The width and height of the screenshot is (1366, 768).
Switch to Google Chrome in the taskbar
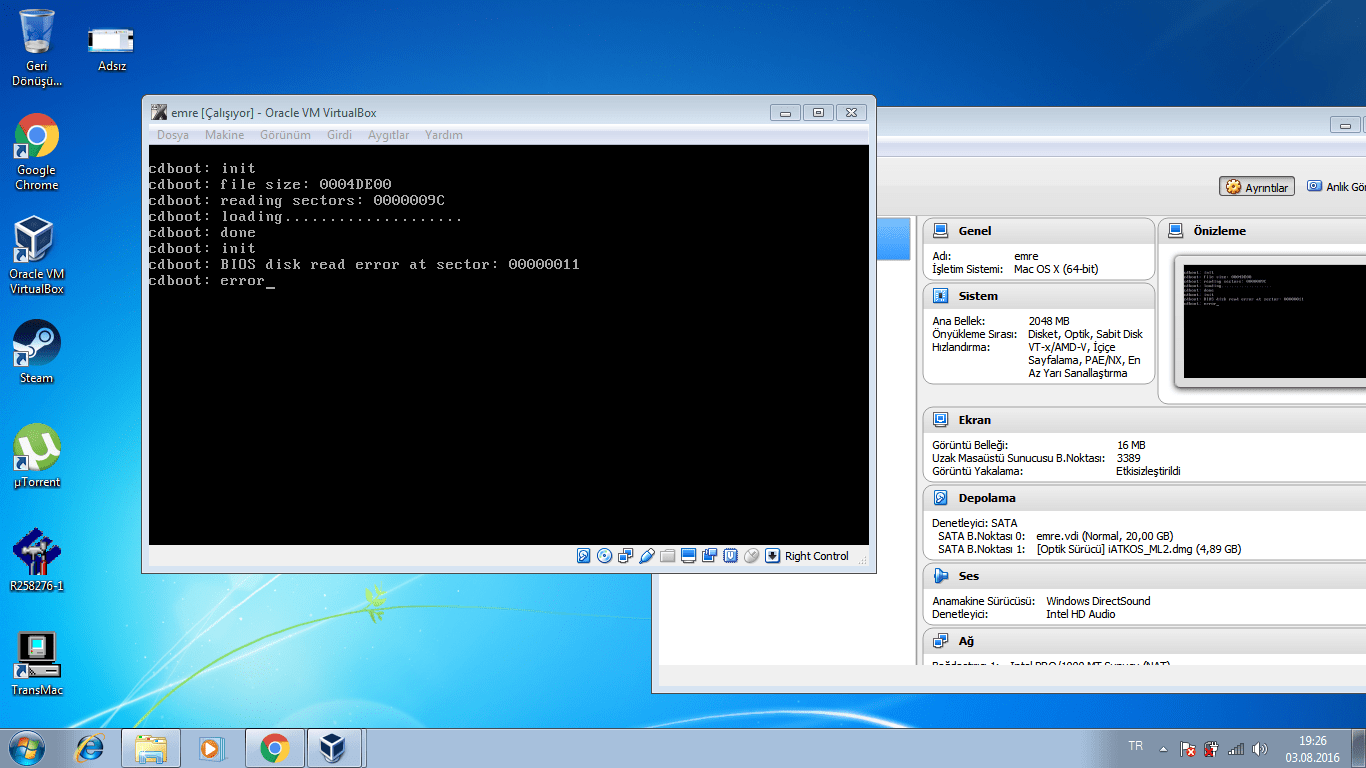pos(274,748)
